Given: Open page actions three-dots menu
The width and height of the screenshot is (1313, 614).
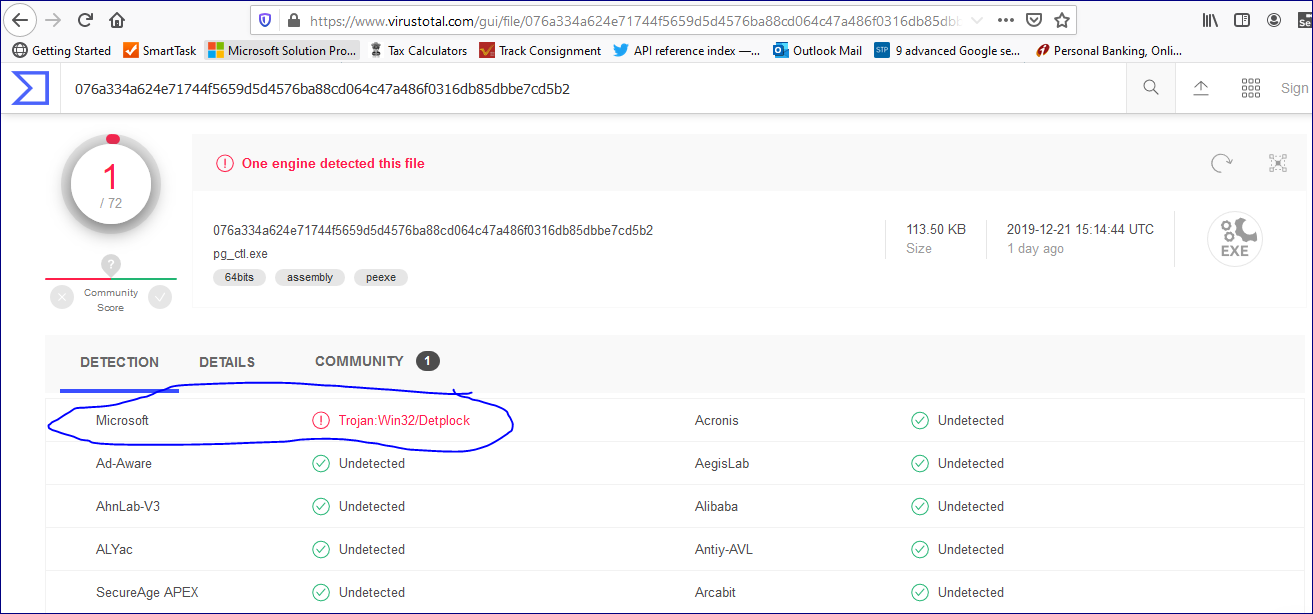Looking at the screenshot, I should [1005, 20].
